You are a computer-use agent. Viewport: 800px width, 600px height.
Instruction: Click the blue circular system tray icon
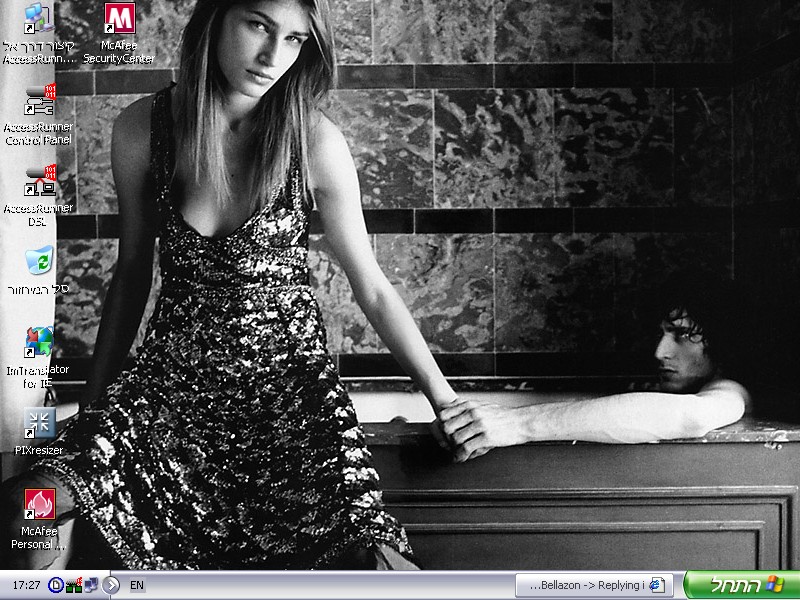(x=56, y=585)
